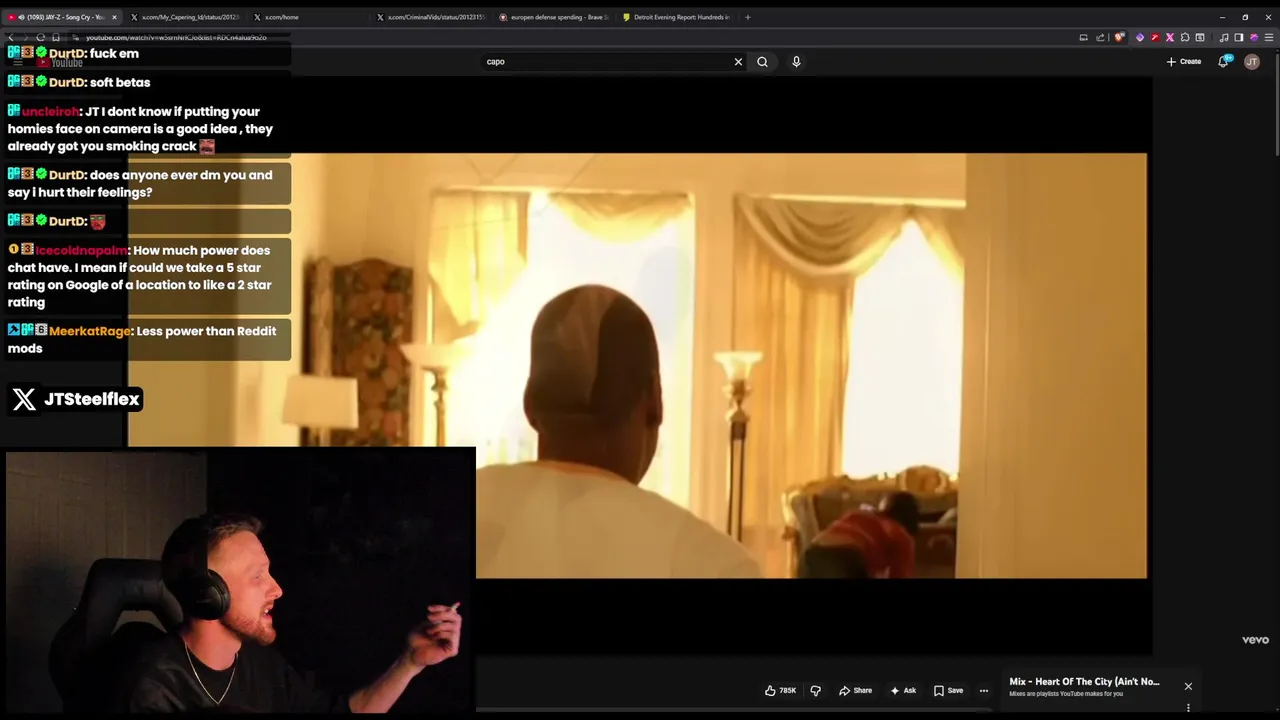Toggle the browser sidebar panel icon

(1239, 37)
